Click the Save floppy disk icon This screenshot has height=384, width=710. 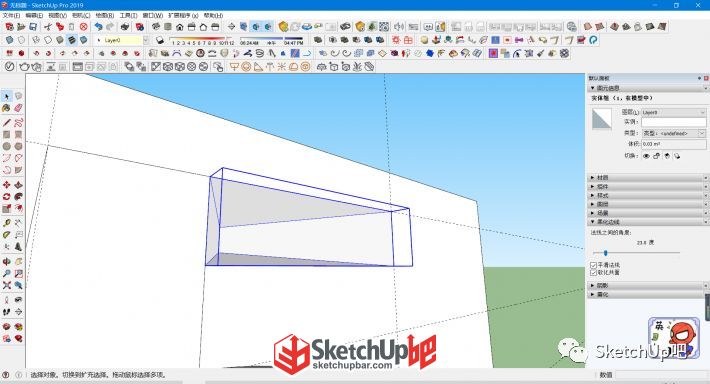pyautogui.click(x=33, y=27)
